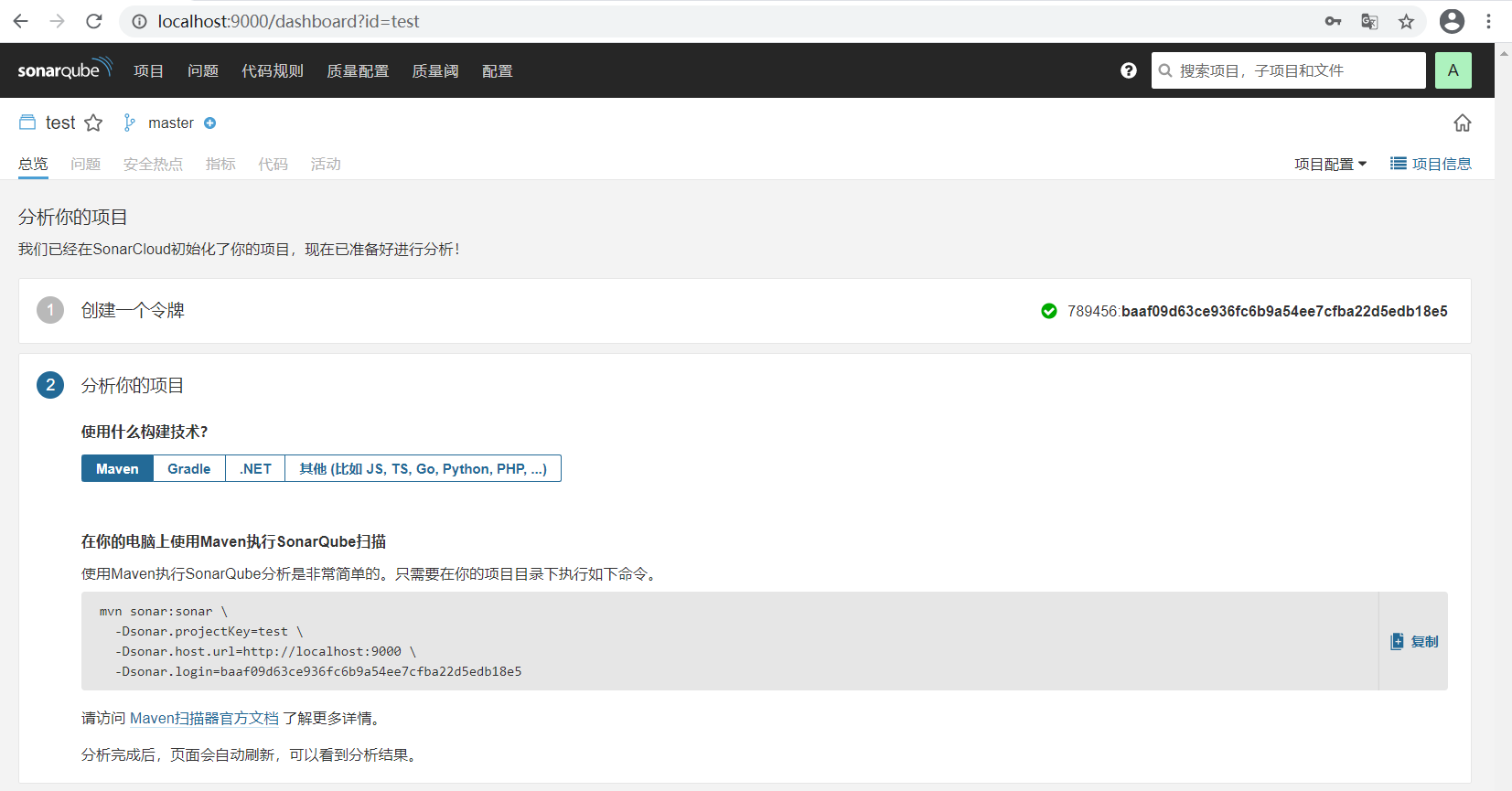Click the branch icon next to master
The width and height of the screenshot is (1512, 791).
(130, 123)
